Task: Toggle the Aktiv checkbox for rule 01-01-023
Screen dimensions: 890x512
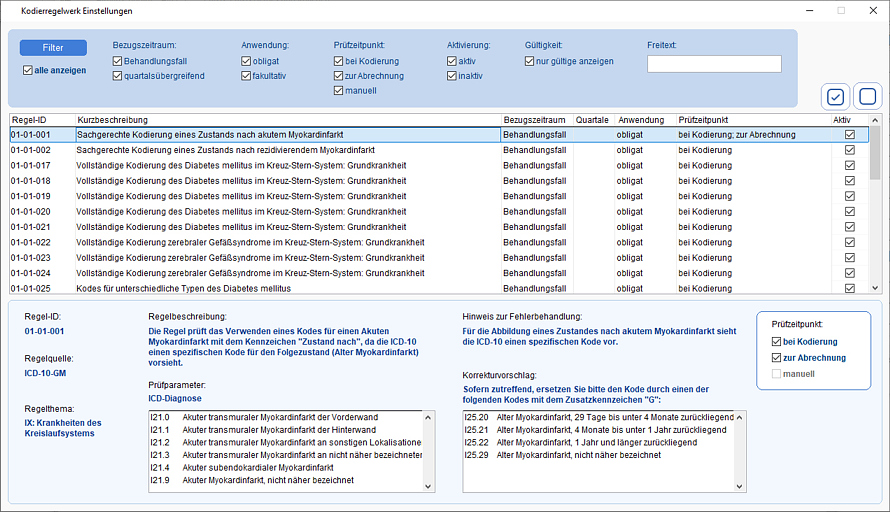Action: pyautogui.click(x=850, y=257)
